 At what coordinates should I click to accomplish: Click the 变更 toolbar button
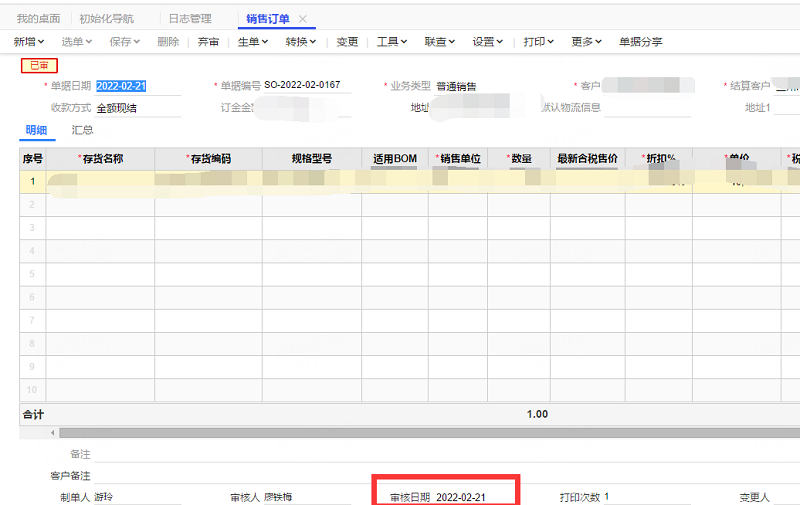coord(347,42)
